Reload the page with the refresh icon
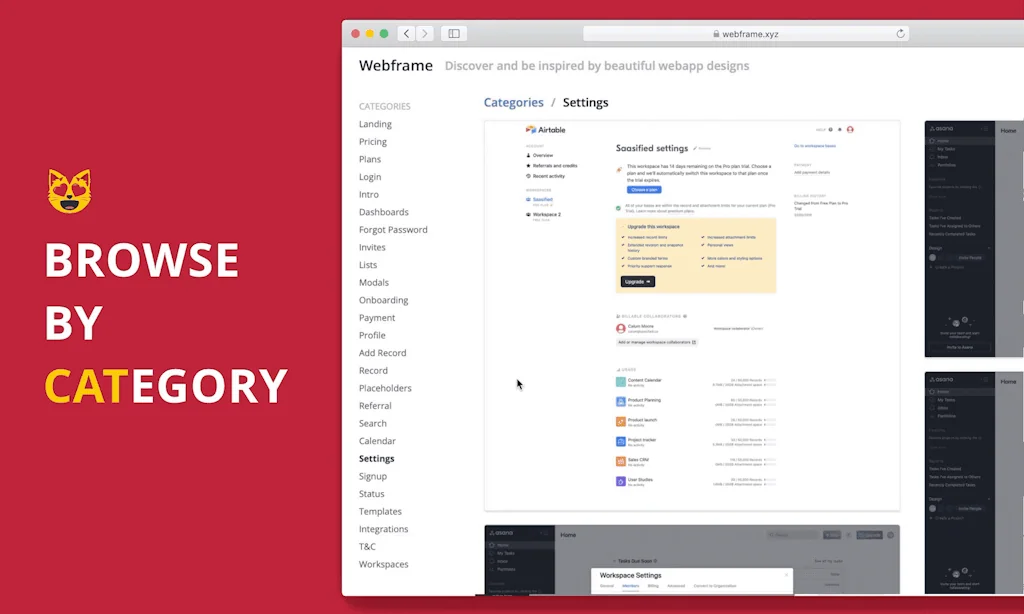Screen dimensions: 1024x614 [x=900, y=33]
